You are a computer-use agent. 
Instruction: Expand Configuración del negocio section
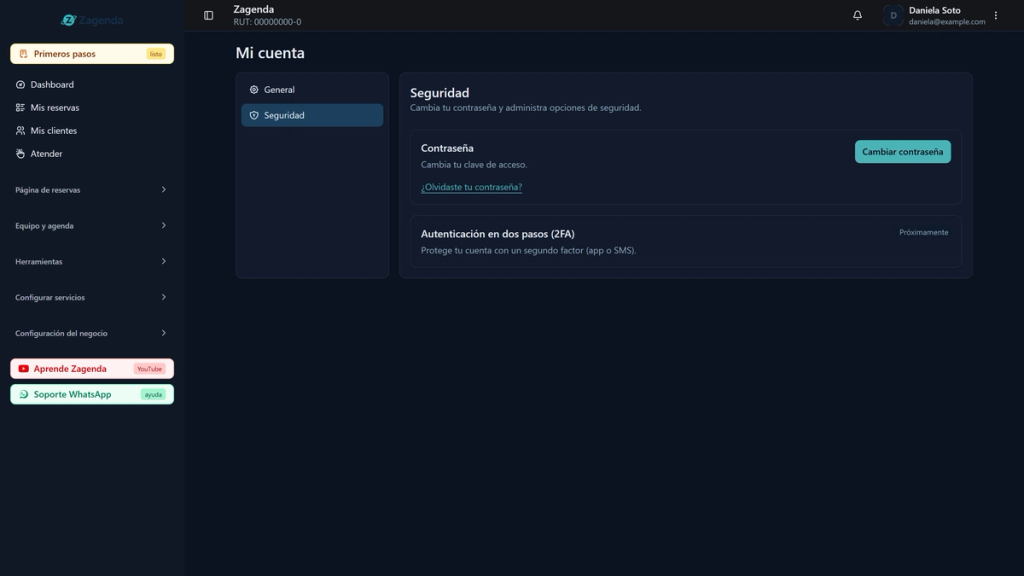[91, 333]
